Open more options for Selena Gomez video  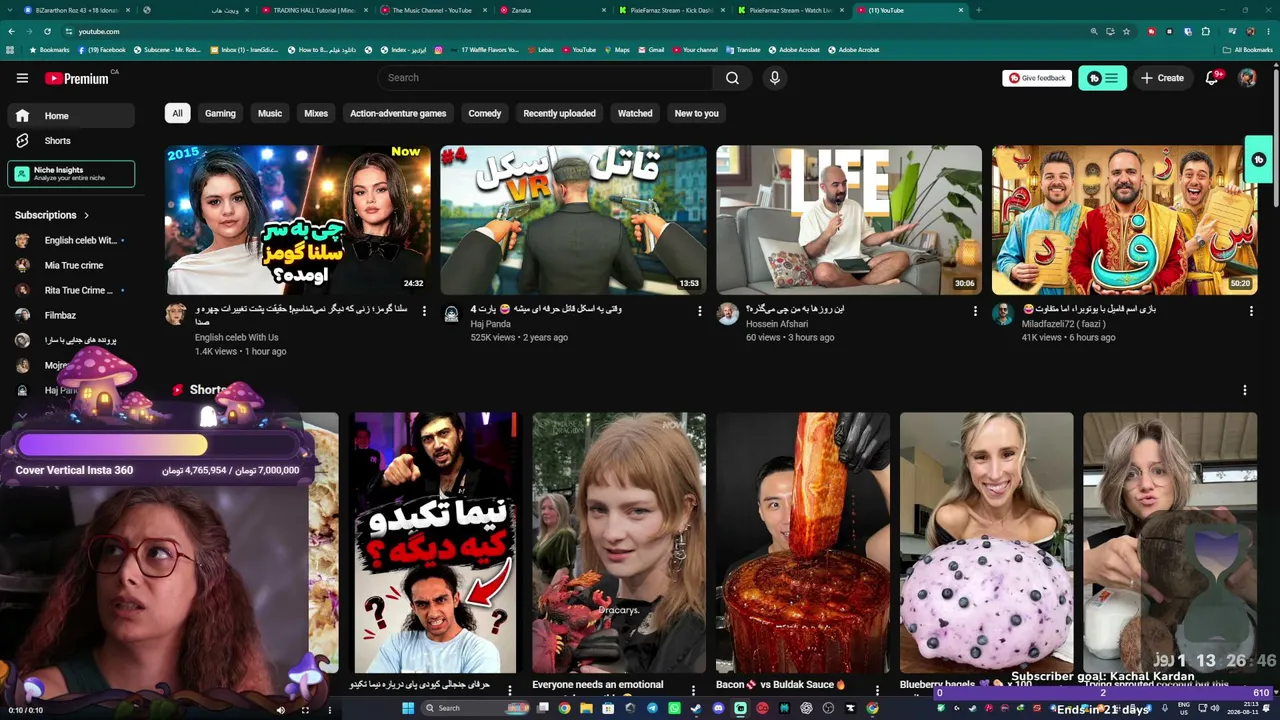tap(424, 311)
